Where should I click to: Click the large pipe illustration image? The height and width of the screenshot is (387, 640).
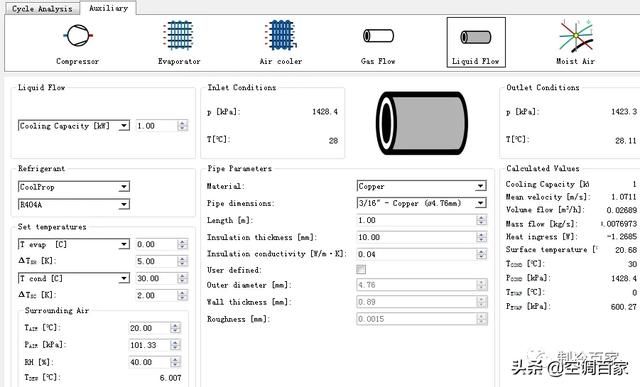[x=422, y=123]
